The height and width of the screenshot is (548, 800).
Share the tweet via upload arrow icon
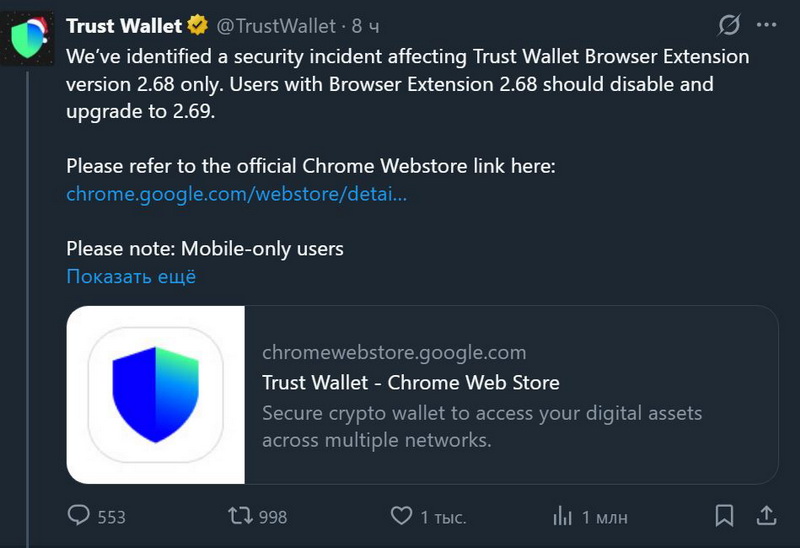[766, 516]
